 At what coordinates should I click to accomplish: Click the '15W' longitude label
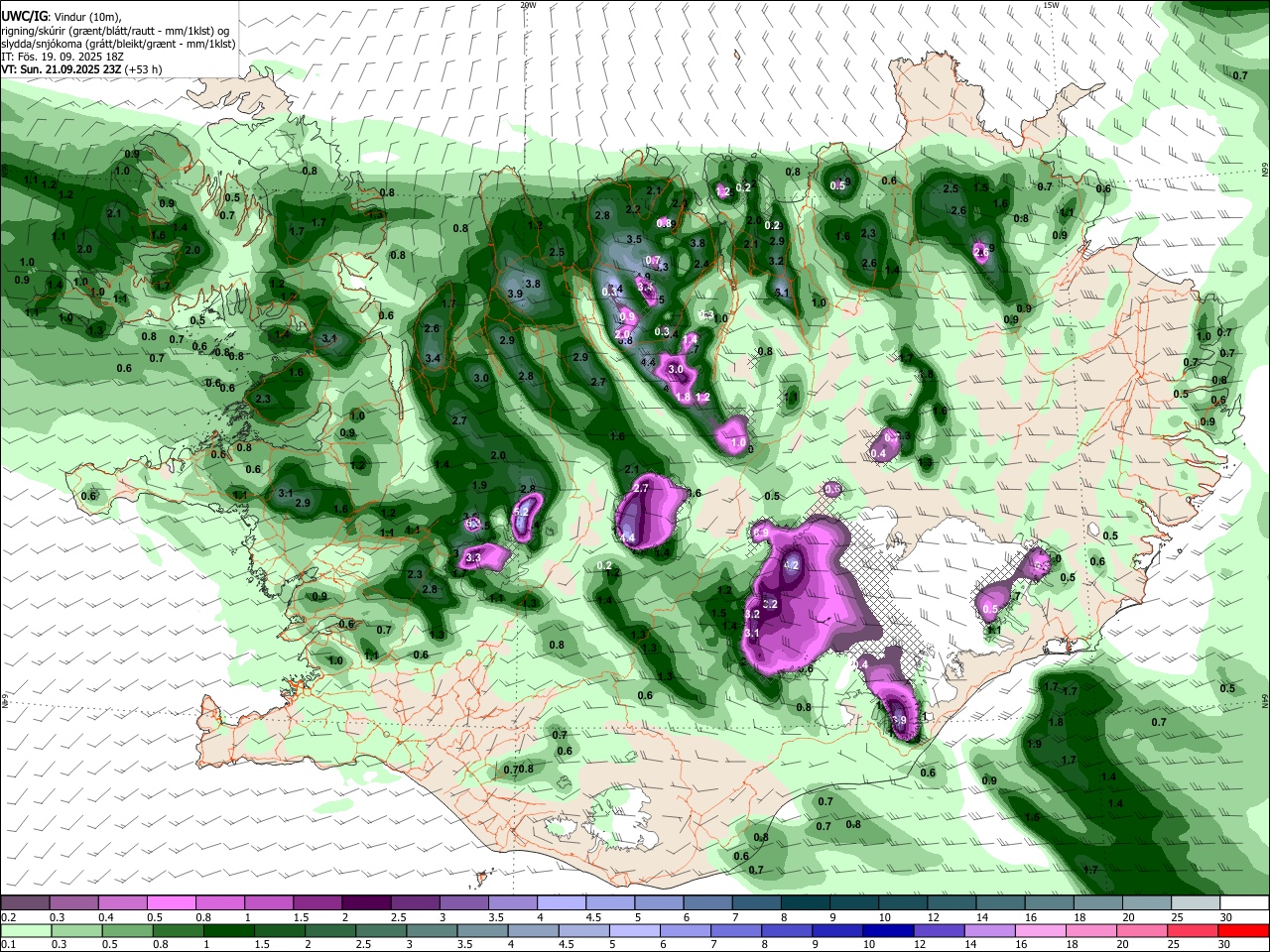[x=1051, y=5]
